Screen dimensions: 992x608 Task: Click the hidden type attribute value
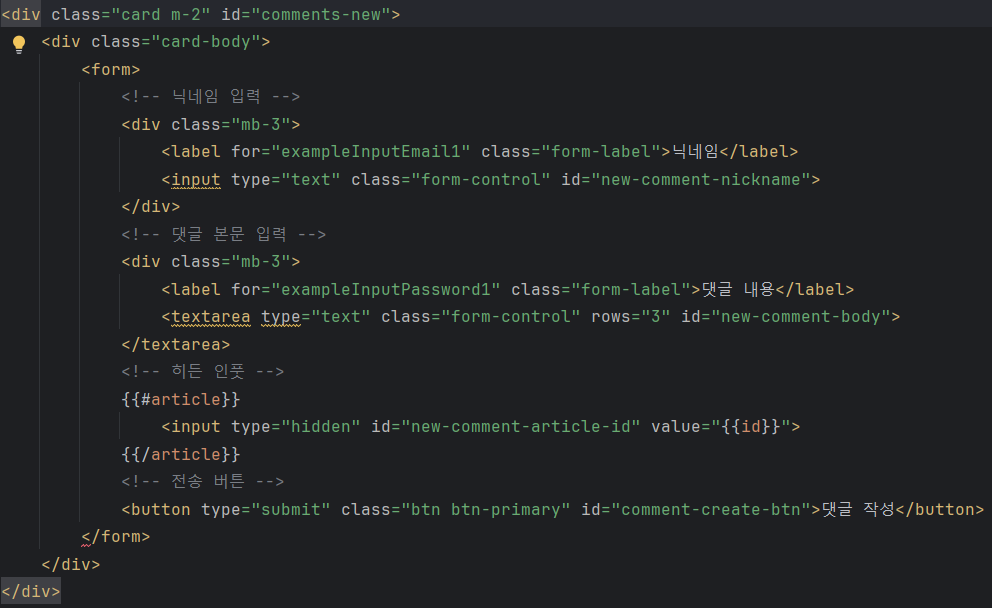pos(320,427)
